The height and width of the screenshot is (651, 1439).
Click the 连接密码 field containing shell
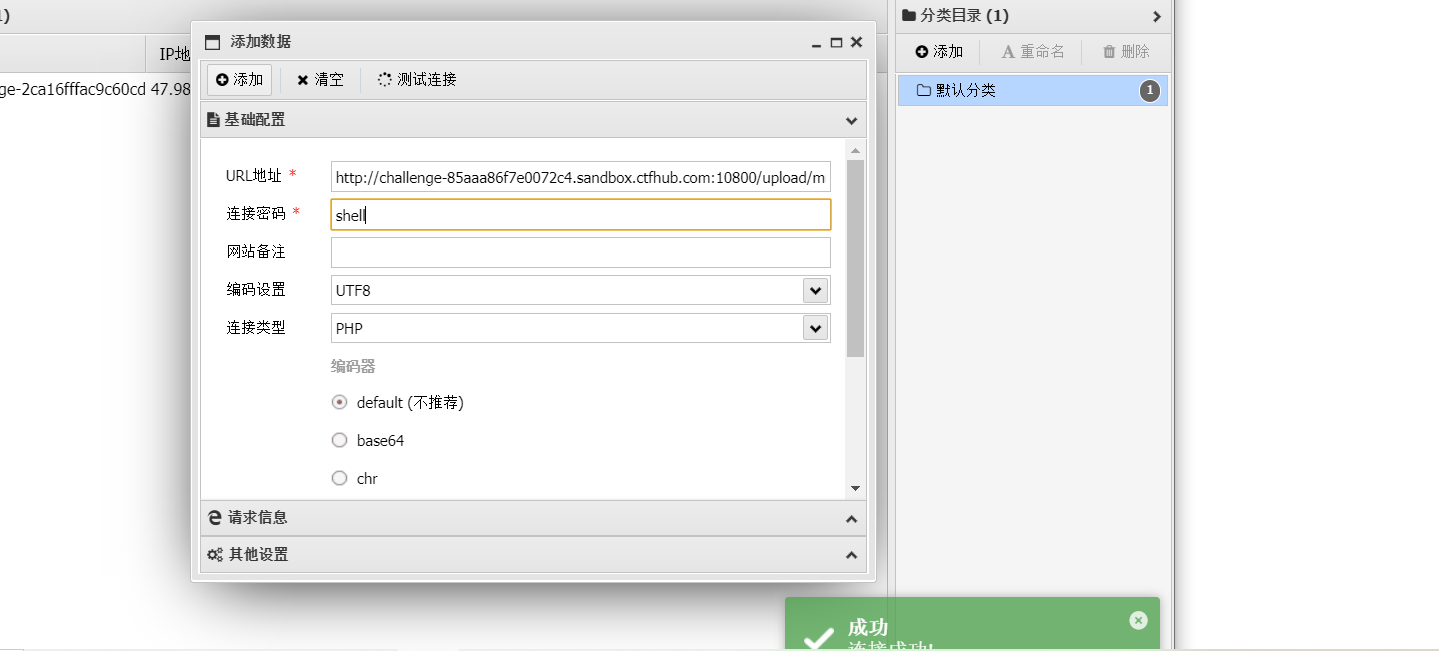point(581,215)
